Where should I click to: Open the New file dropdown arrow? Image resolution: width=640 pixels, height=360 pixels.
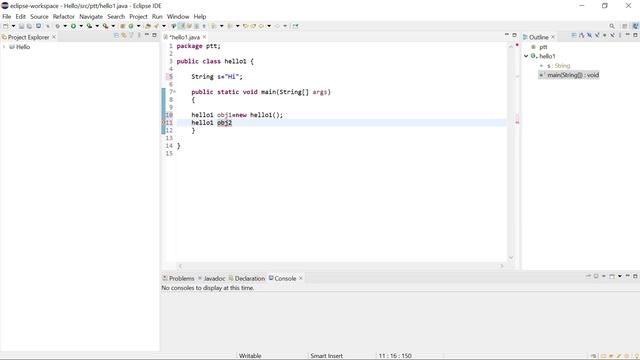coord(13,26)
